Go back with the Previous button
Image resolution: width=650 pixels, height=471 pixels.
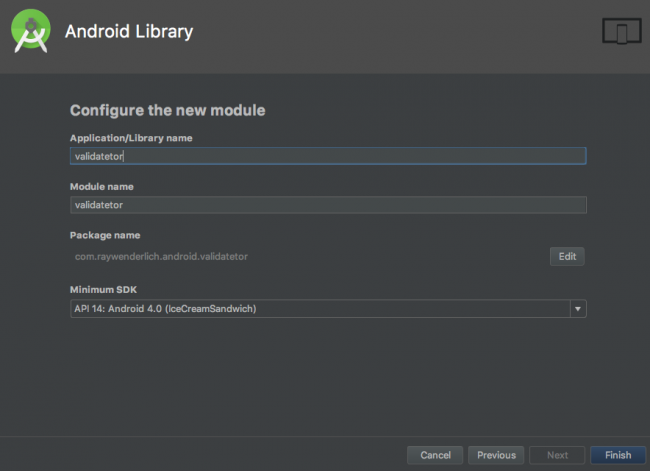pyautogui.click(x=496, y=455)
